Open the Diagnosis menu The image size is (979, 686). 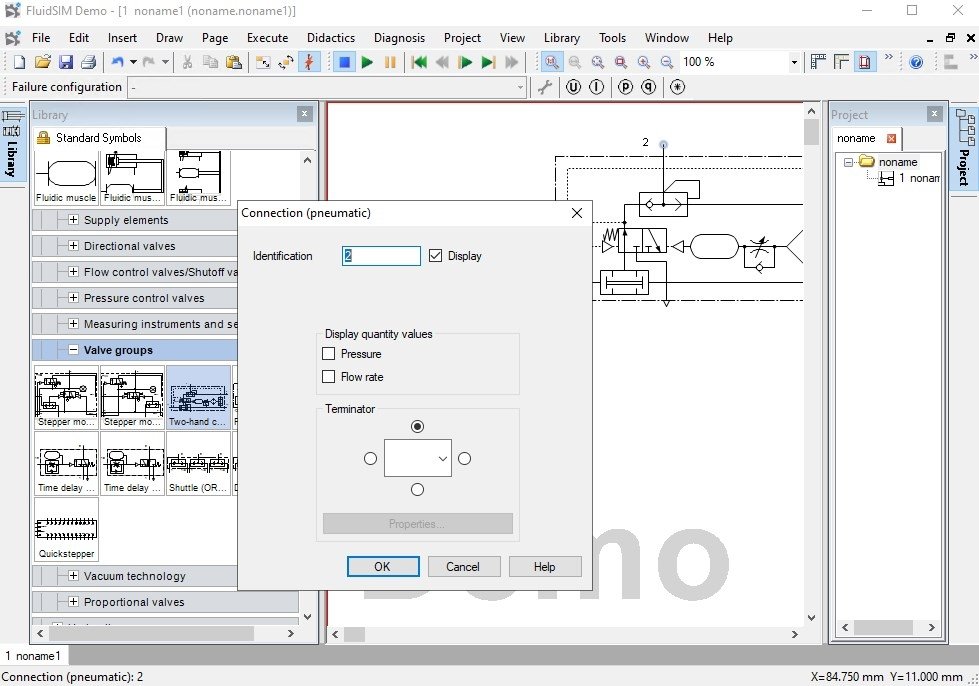click(x=399, y=38)
